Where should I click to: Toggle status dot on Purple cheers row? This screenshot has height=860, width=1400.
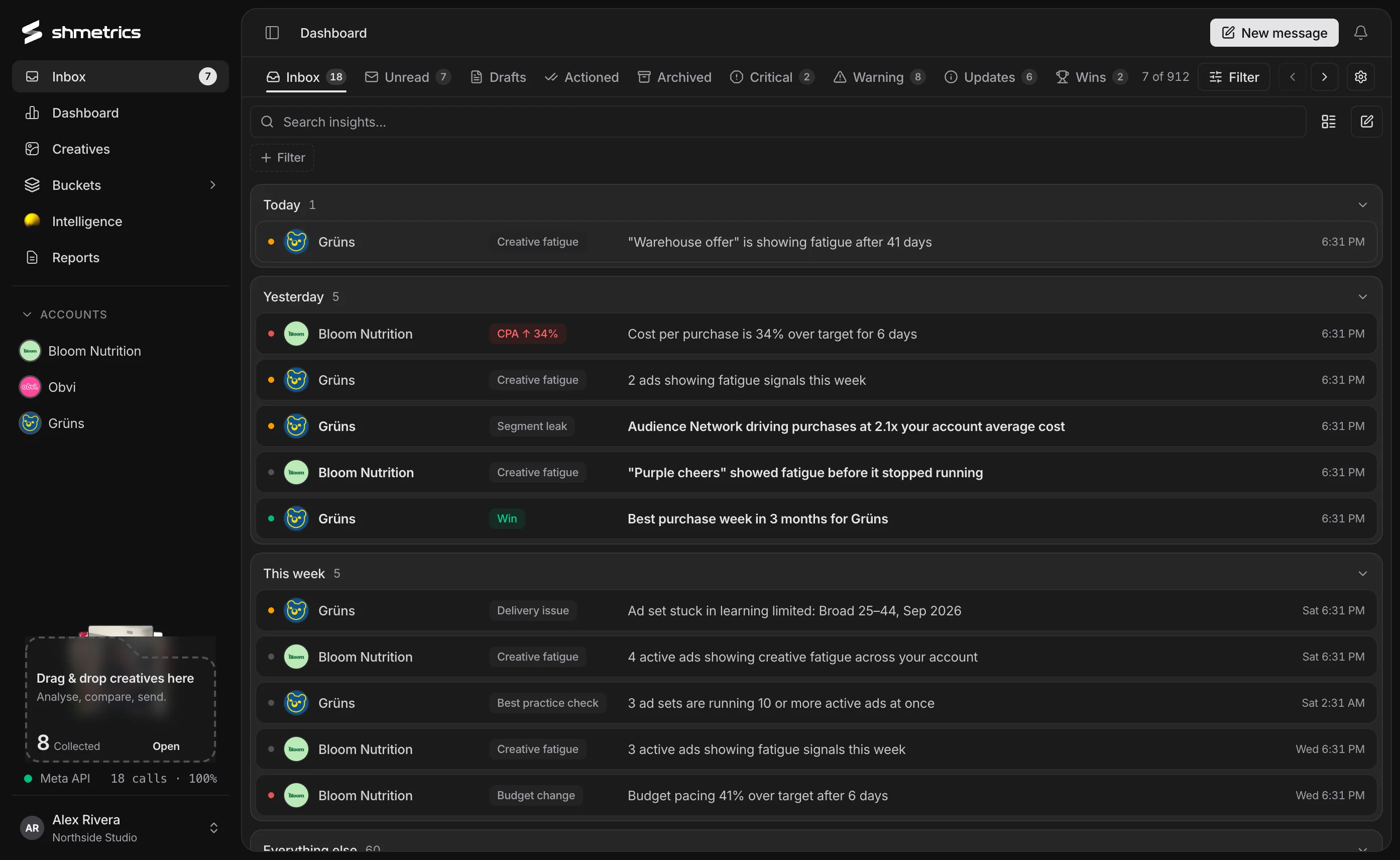[x=271, y=472]
